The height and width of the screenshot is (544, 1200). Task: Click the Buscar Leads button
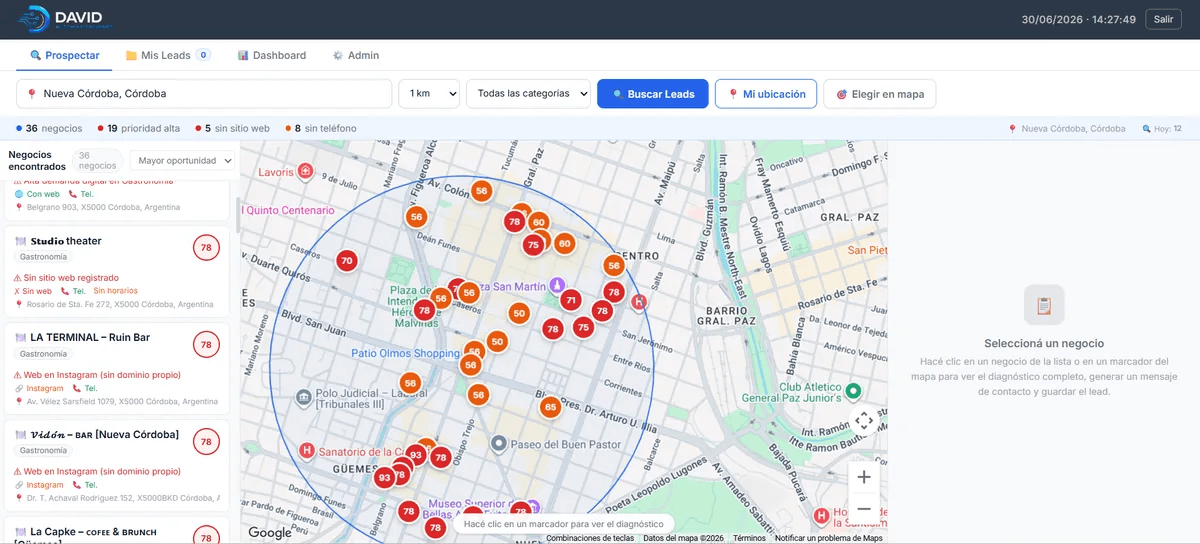pyautogui.click(x=653, y=94)
